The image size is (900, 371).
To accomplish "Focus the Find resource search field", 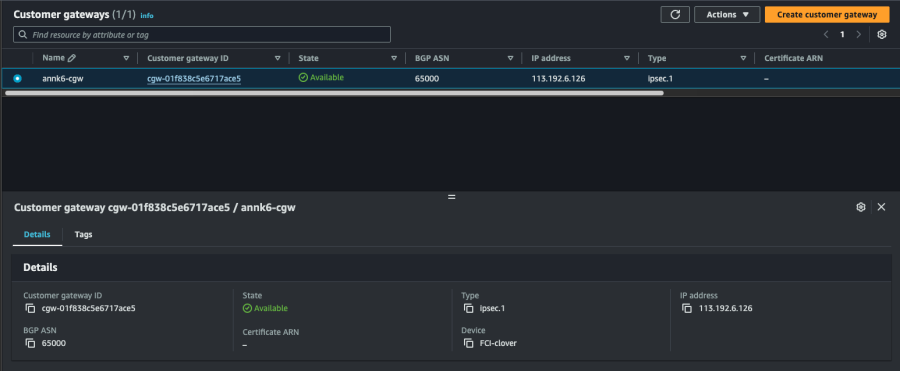I will [202, 34].
